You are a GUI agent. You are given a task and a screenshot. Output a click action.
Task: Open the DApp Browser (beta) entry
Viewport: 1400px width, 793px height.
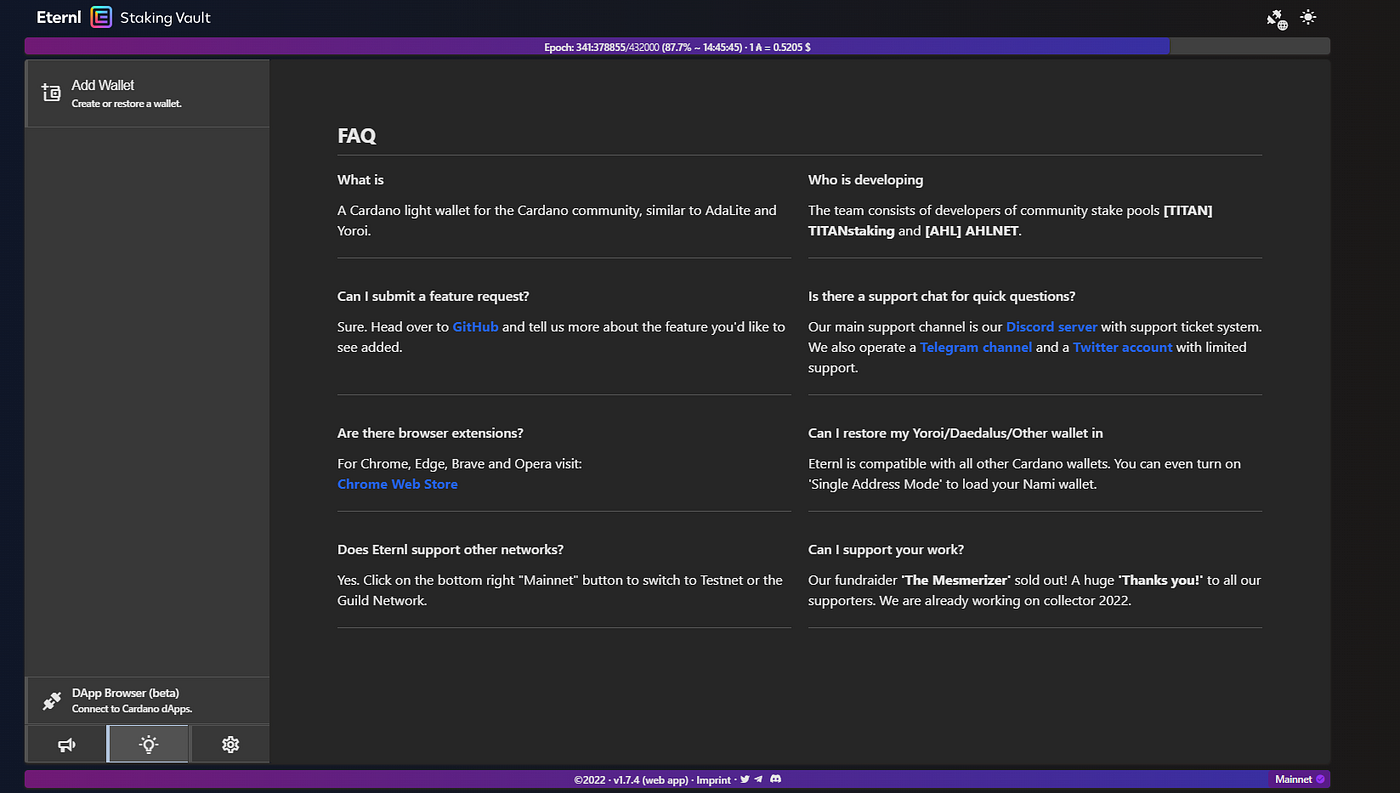pyautogui.click(x=147, y=700)
